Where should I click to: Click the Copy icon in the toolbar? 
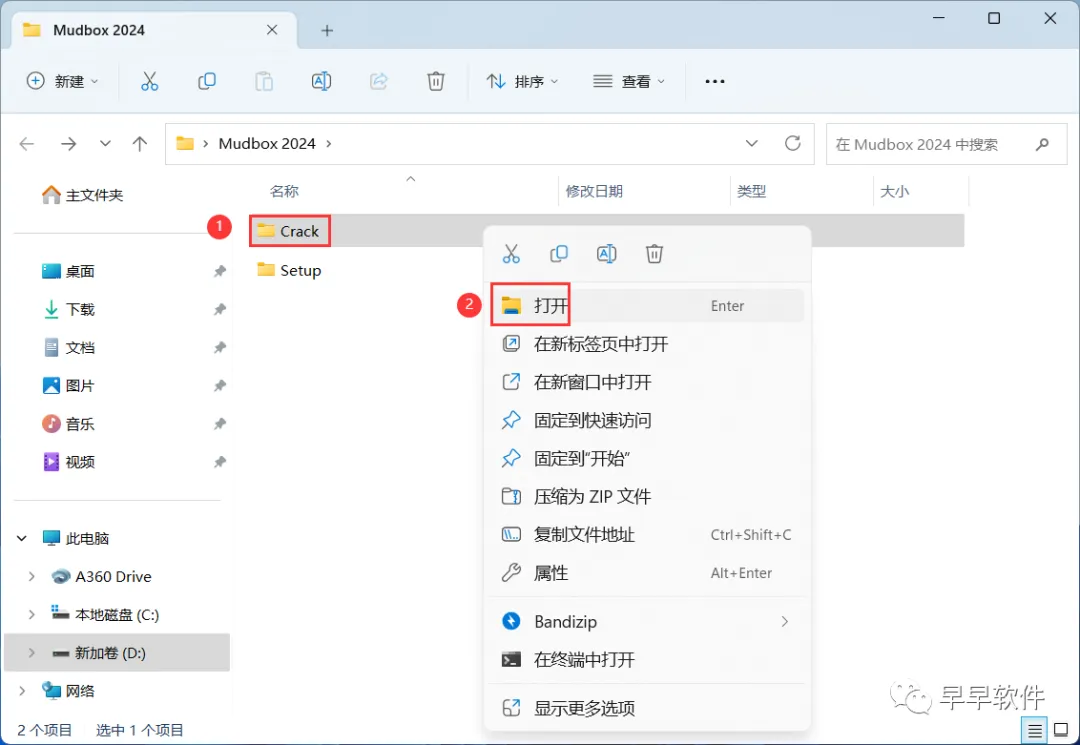pos(207,81)
